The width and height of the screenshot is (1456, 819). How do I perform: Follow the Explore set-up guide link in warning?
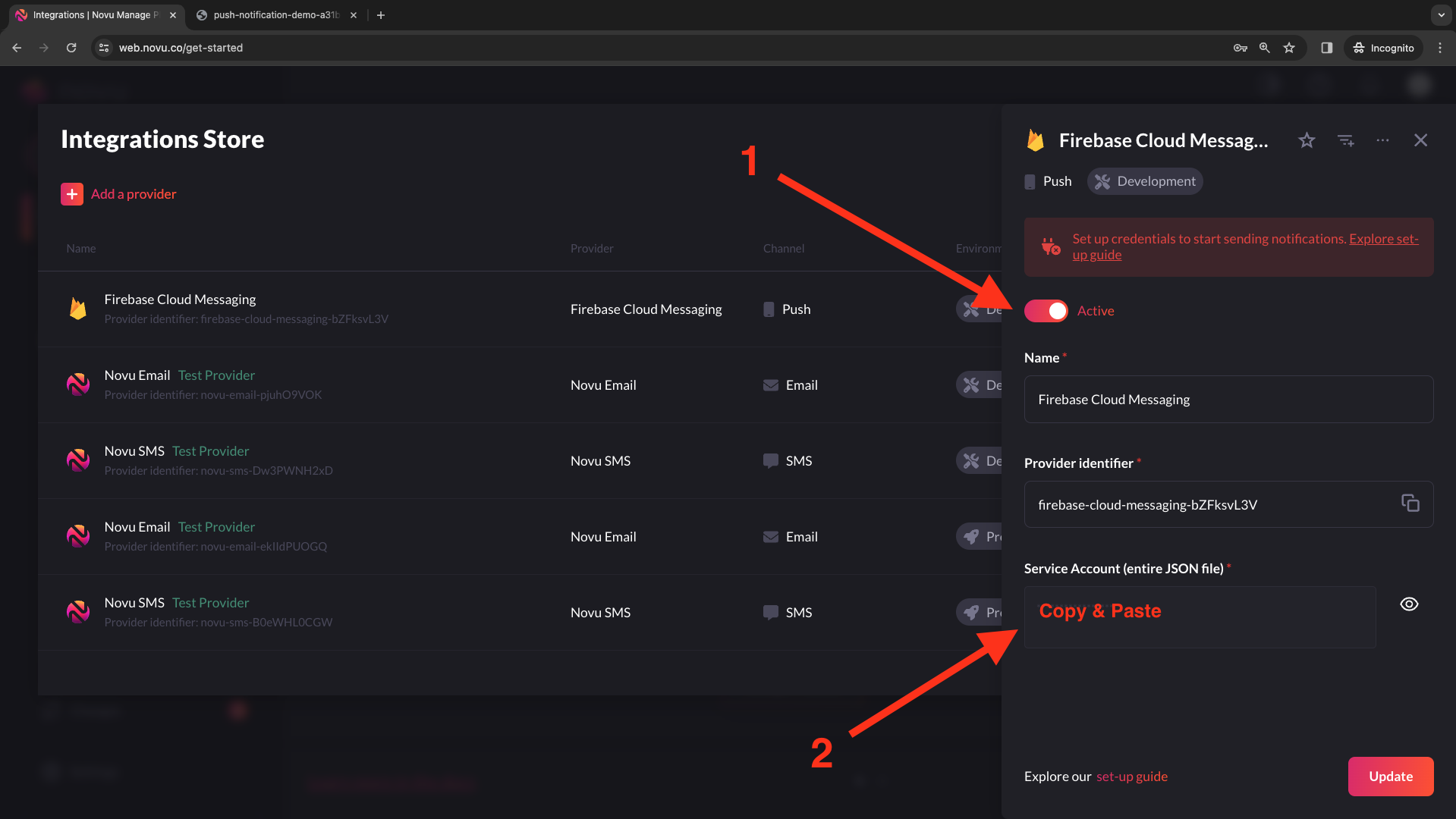(1383, 239)
